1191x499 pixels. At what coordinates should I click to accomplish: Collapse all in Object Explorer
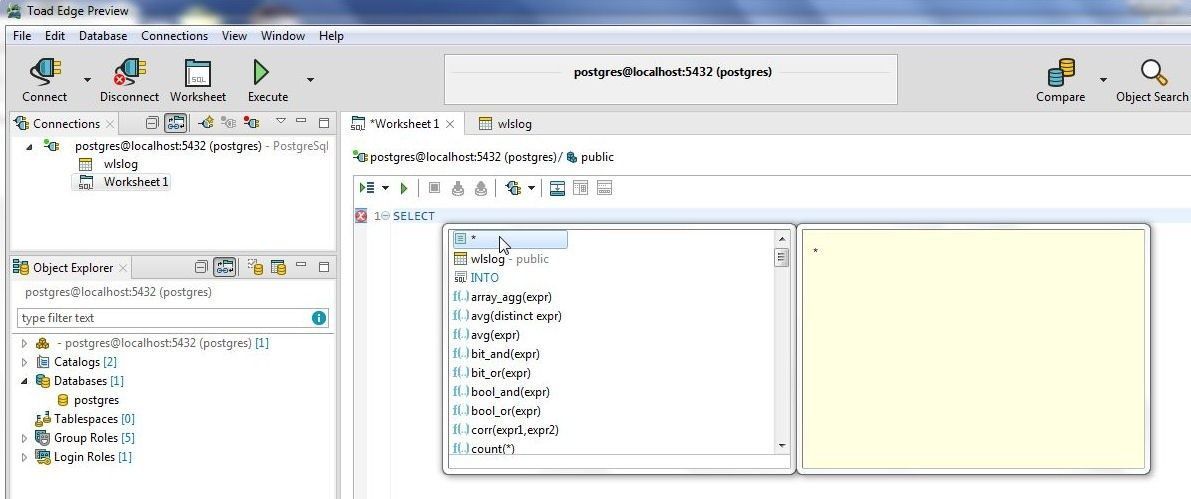(x=201, y=267)
